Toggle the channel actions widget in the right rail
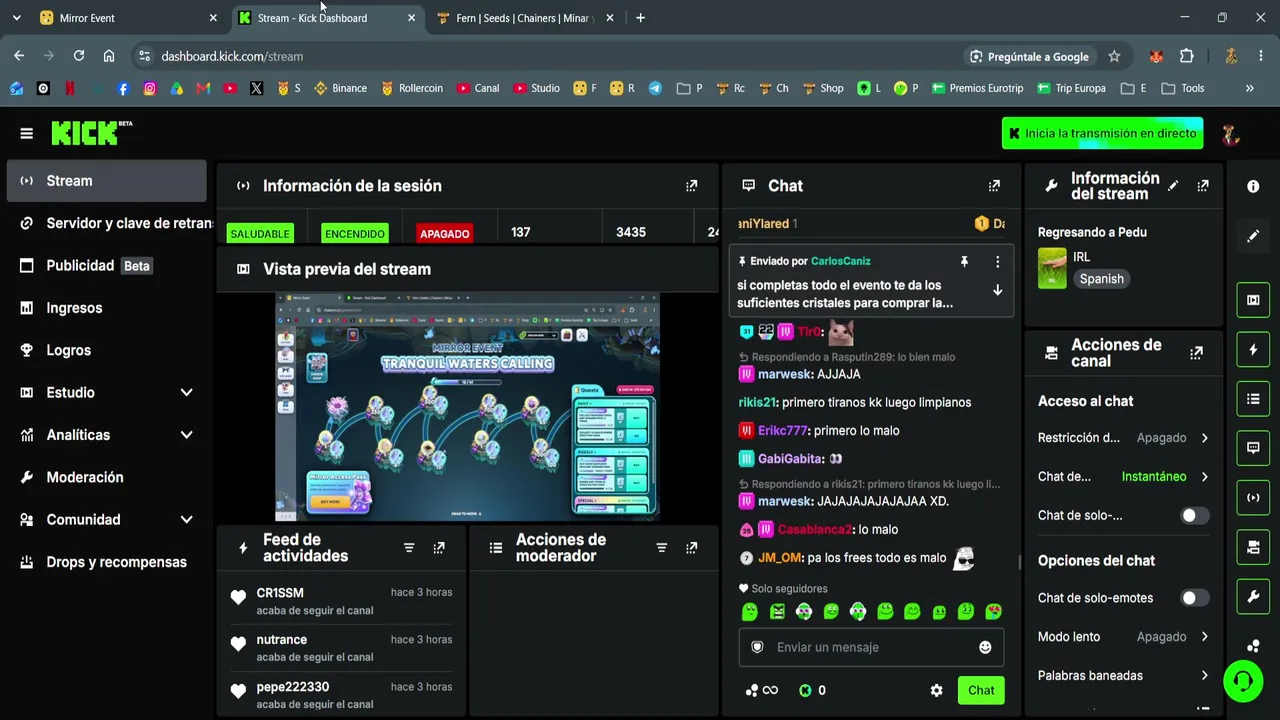 pos(1253,547)
